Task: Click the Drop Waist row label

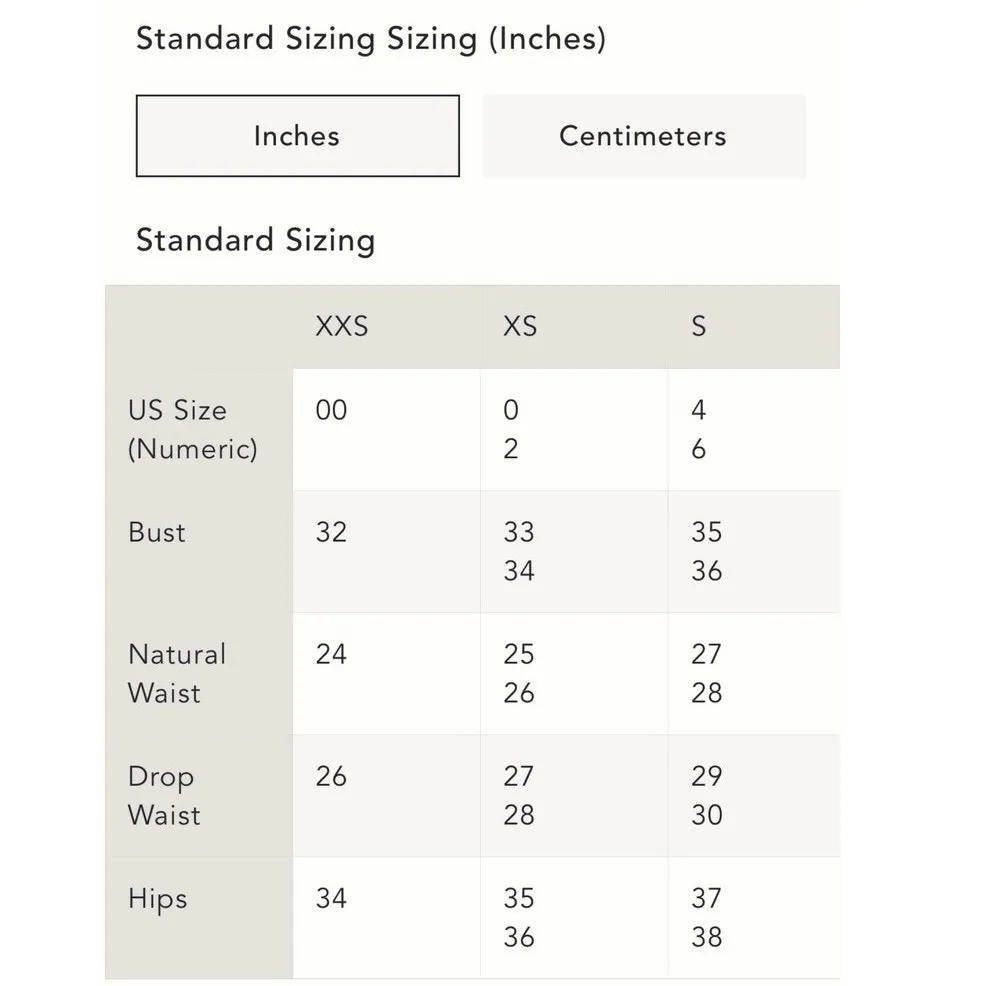Action: 164,795
